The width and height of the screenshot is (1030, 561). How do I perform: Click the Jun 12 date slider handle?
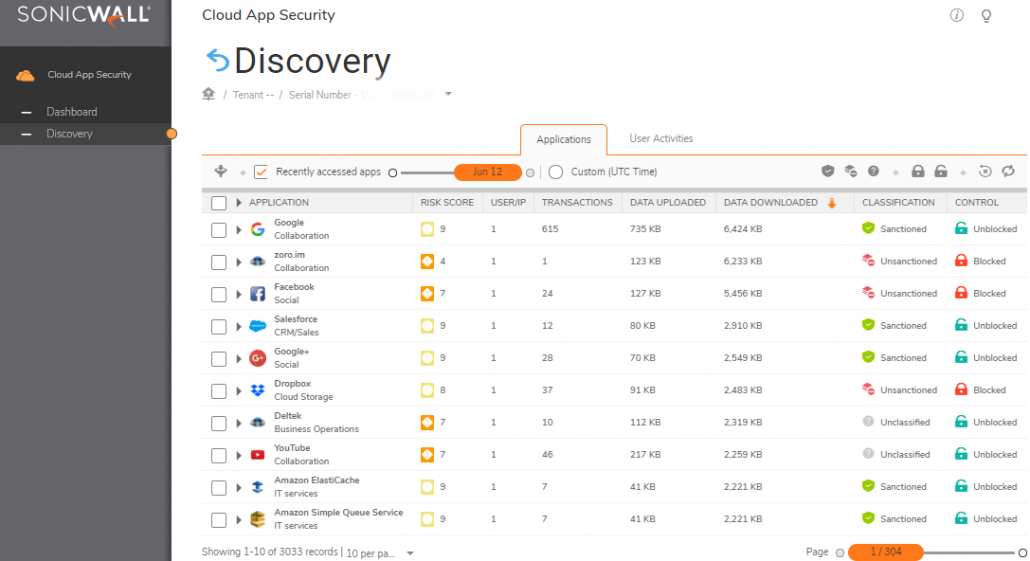tap(487, 172)
